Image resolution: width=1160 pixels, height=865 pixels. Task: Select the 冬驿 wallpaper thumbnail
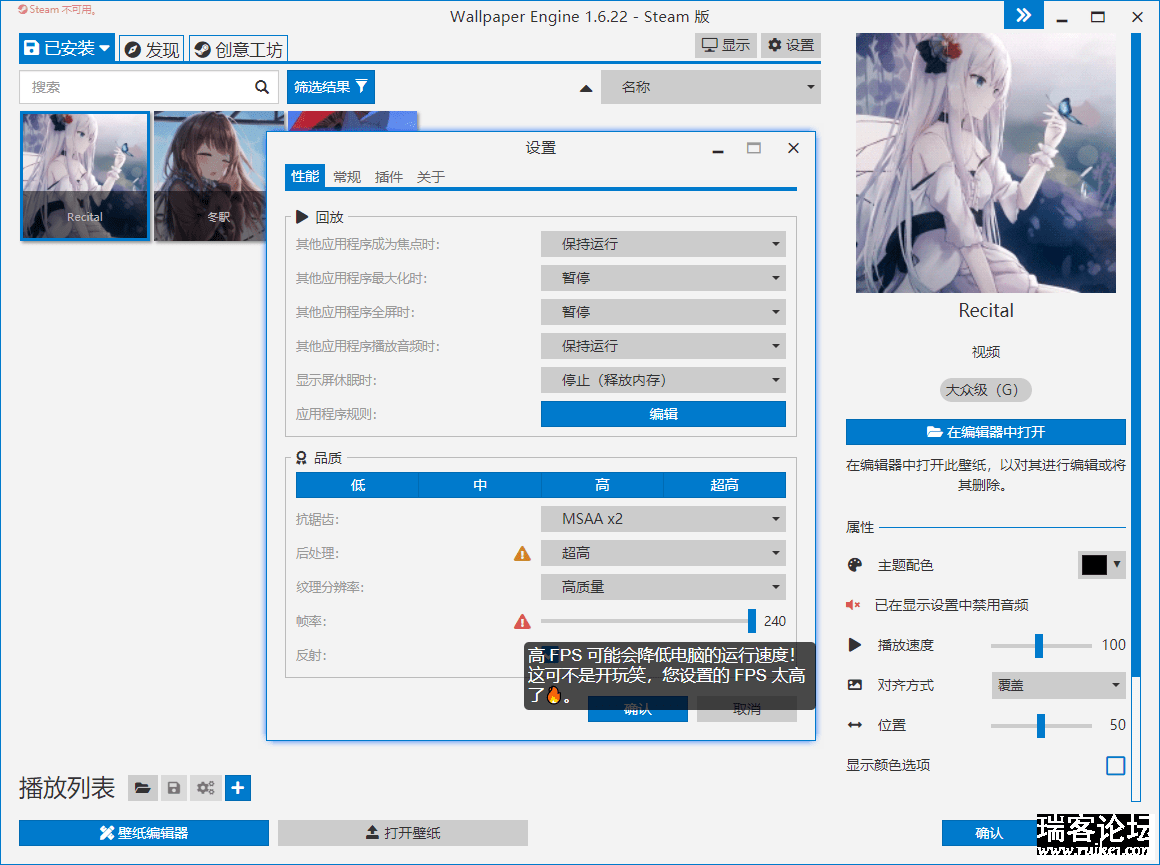(x=210, y=176)
